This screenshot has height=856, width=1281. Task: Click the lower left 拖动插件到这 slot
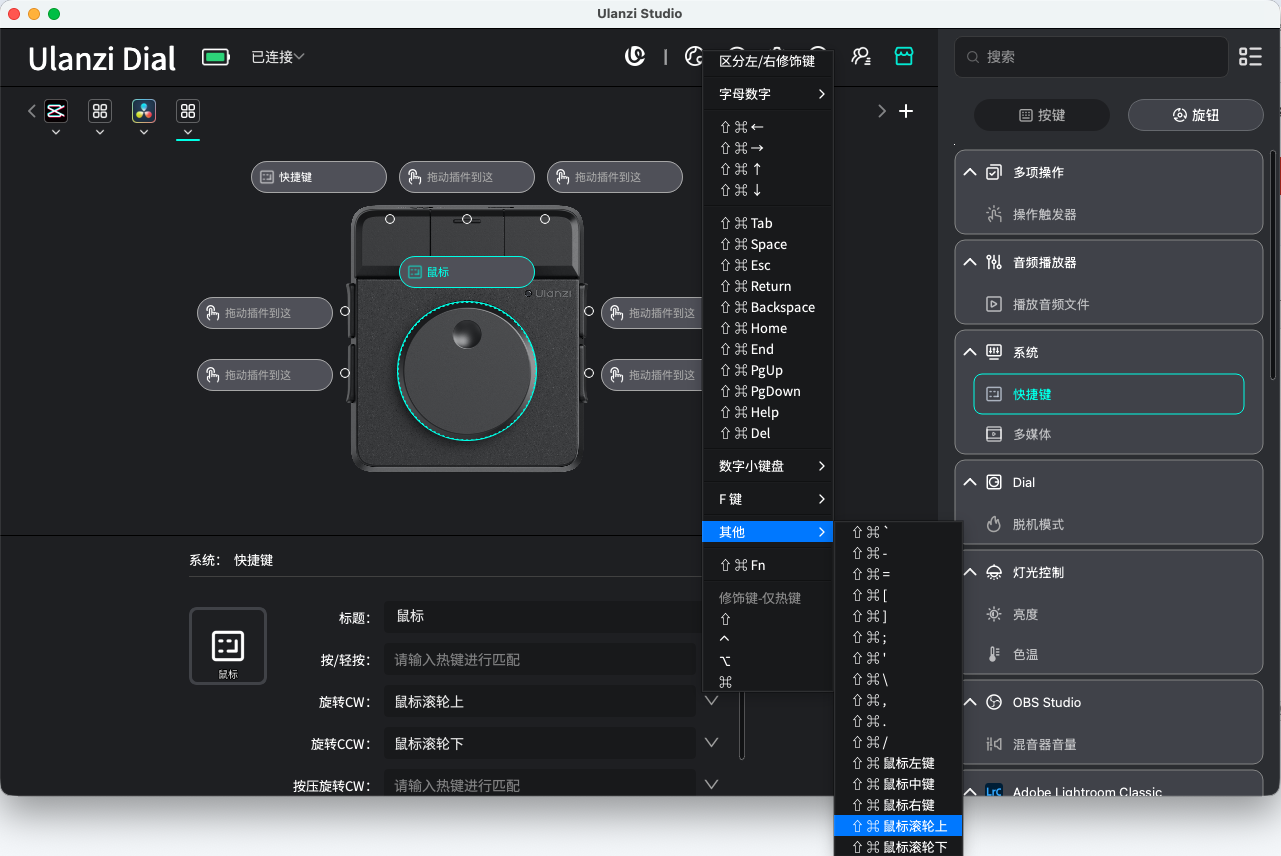tap(265, 375)
